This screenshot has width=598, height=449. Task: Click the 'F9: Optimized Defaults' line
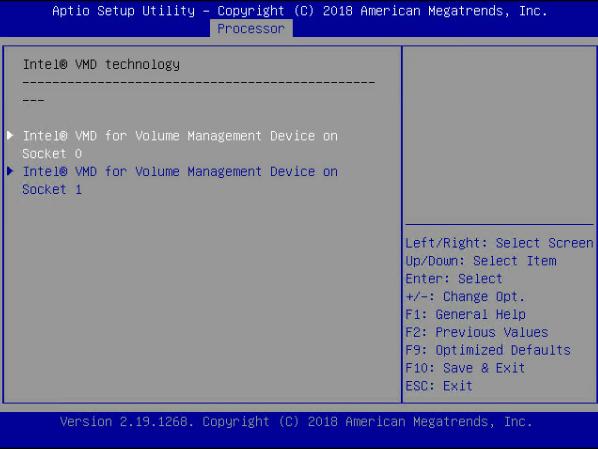coord(488,350)
